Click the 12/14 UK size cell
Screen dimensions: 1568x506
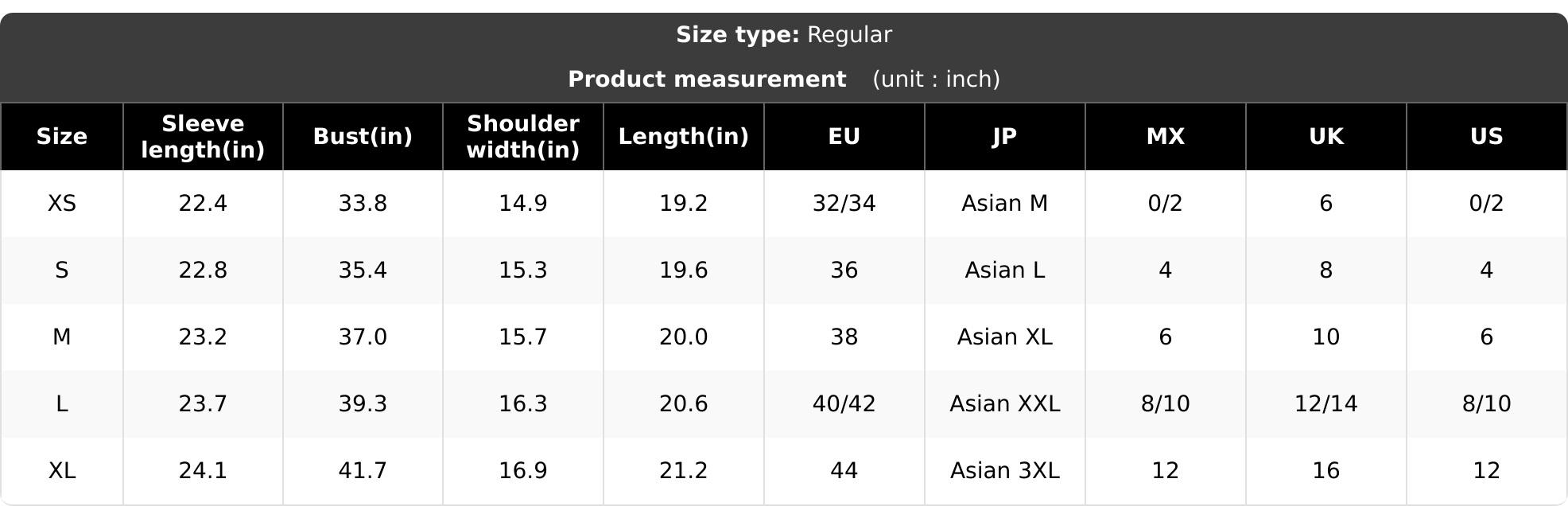1326,404
